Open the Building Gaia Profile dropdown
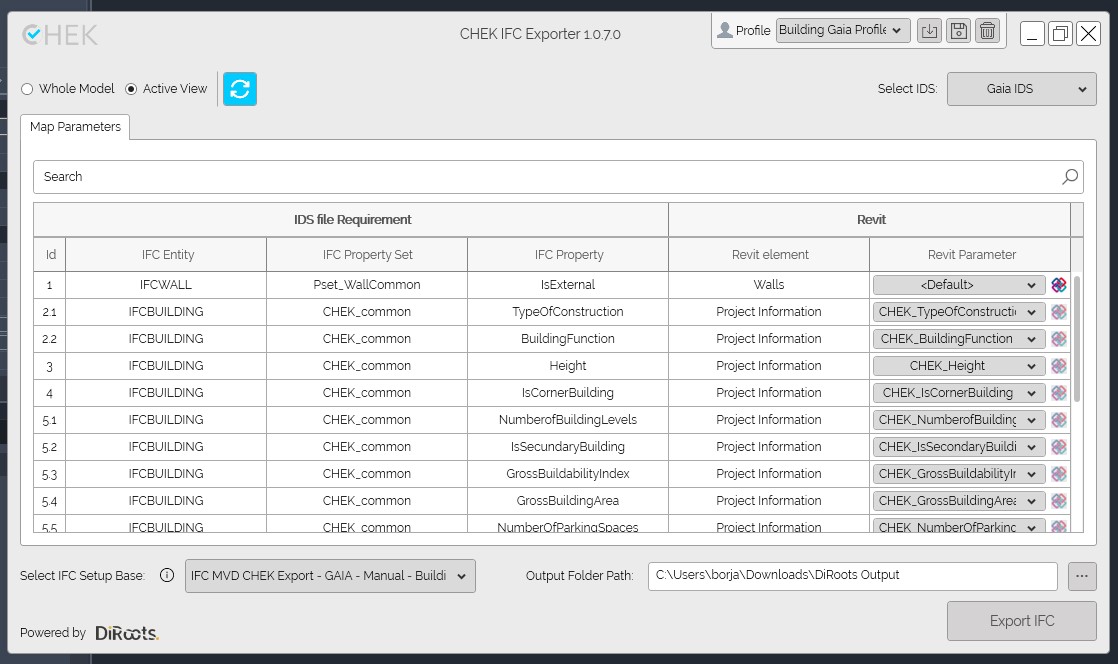The image size is (1118, 664). click(x=842, y=31)
